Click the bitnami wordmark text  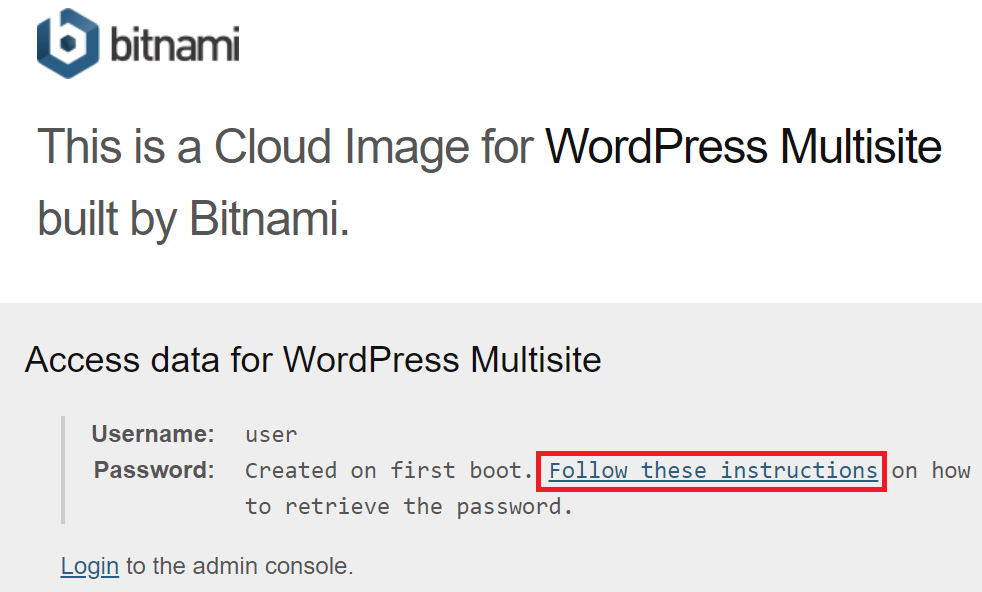[175, 45]
